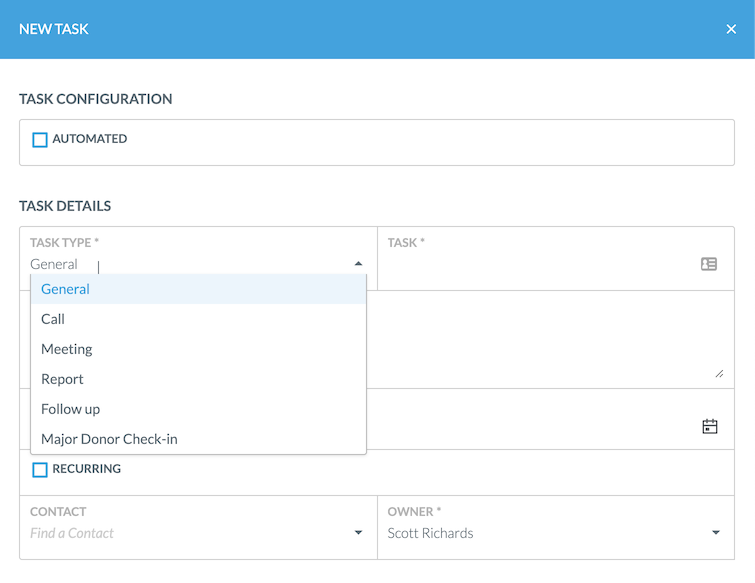755x583 pixels.
Task: Select General from task type list
Action: [198, 289]
